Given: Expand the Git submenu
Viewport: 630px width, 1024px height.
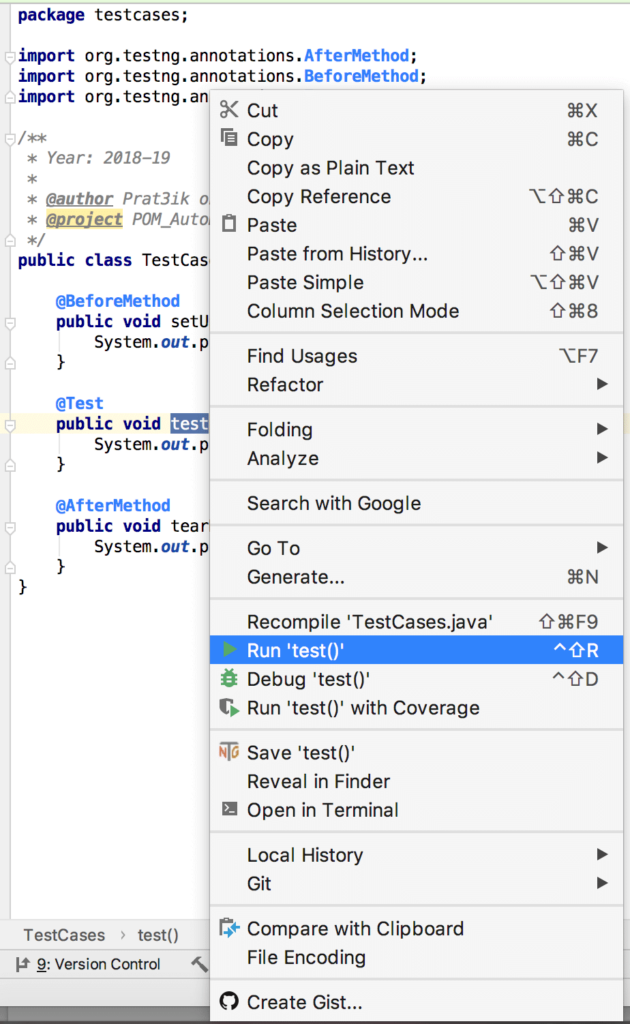Looking at the screenshot, I should [258, 884].
